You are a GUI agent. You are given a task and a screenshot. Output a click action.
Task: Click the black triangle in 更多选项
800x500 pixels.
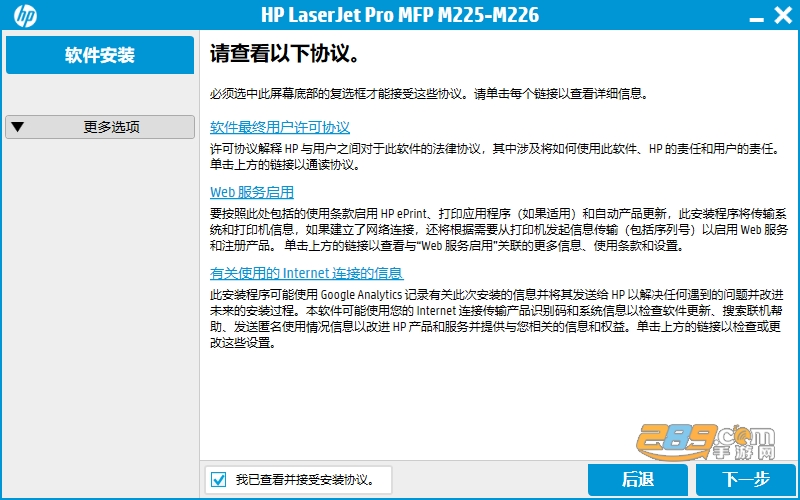pos(17,127)
